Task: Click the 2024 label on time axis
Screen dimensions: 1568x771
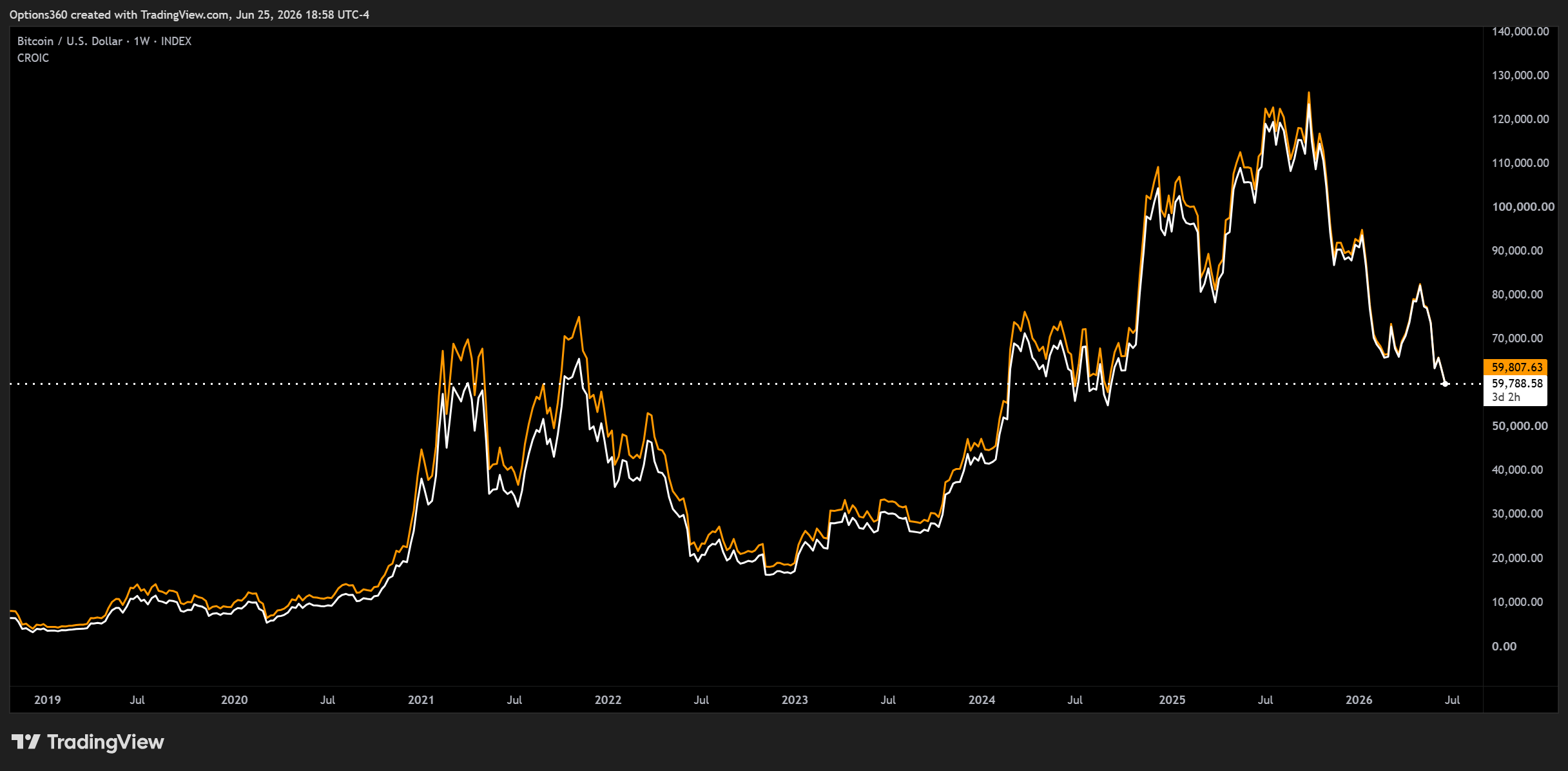Action: (982, 700)
